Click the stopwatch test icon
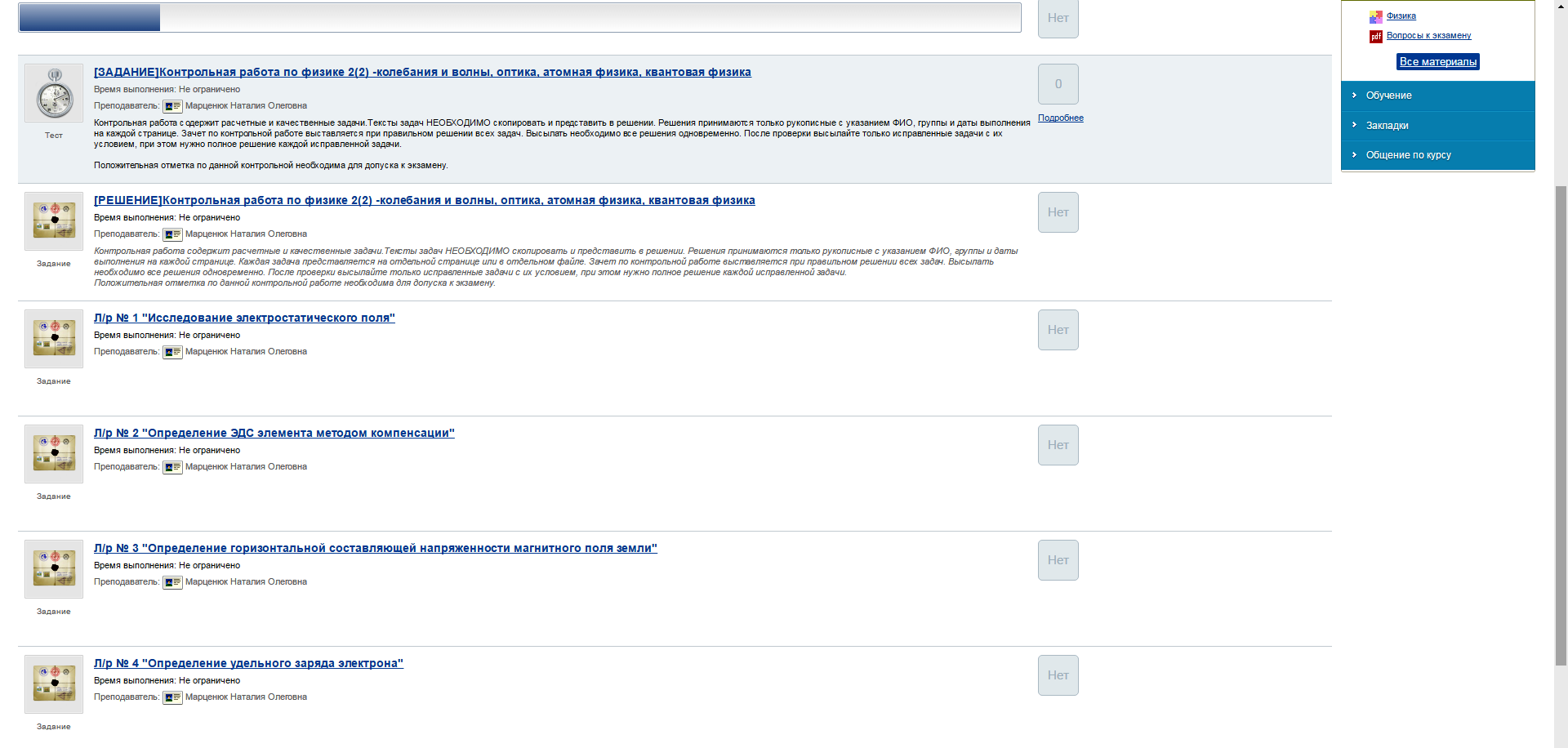Screen dimensions: 1568x748 [54, 94]
